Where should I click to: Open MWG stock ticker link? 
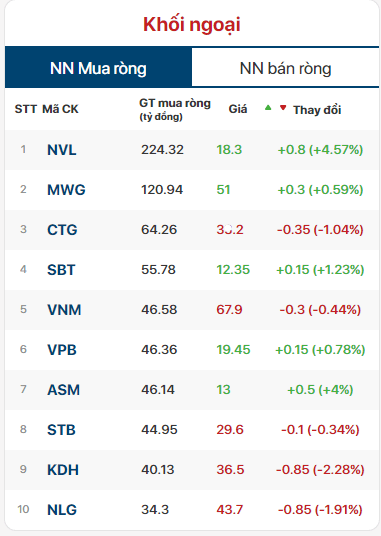66,190
